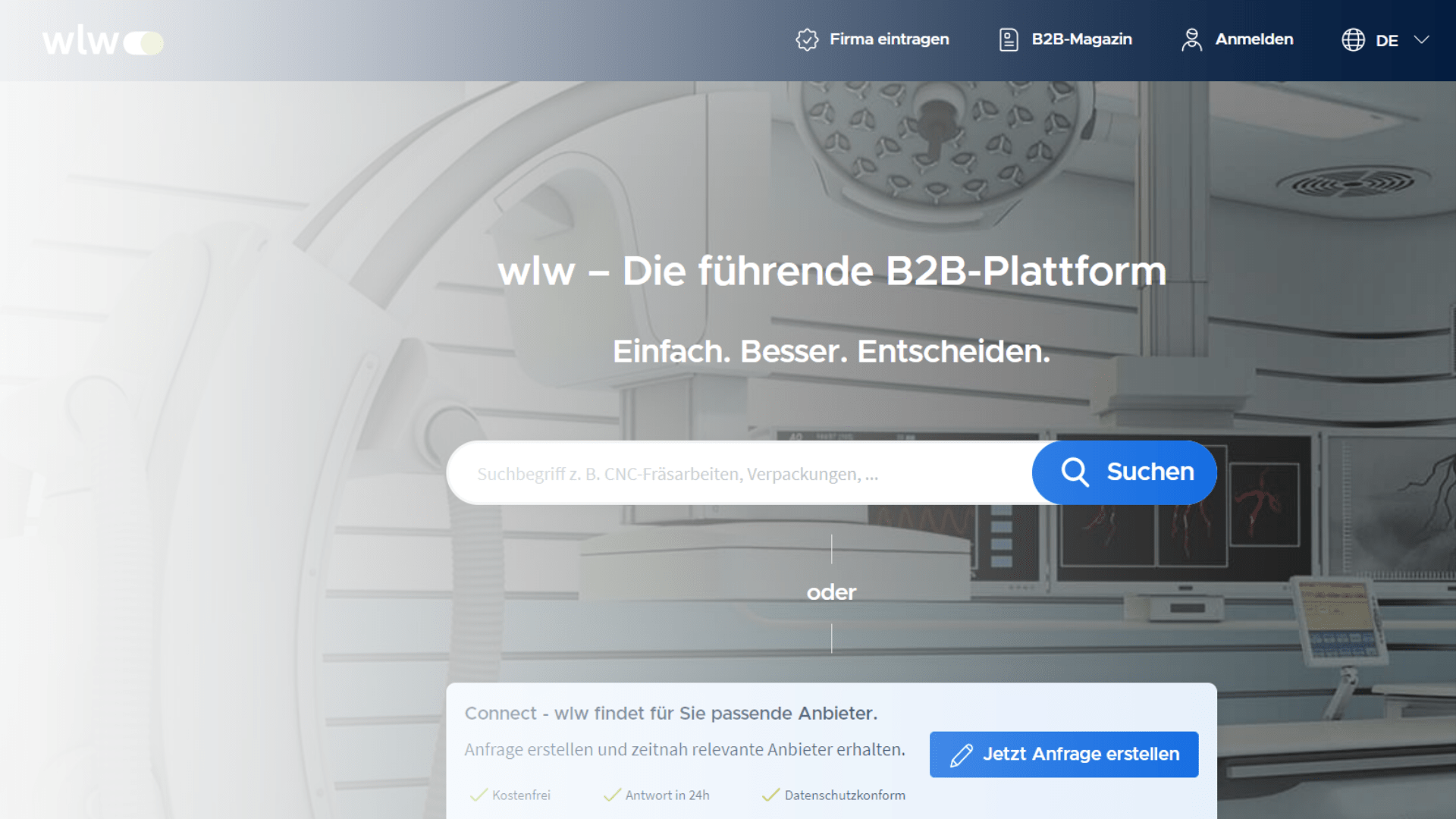Click the Jetzt Anfrage erstellen button
This screenshot has height=819, width=1456.
pyautogui.click(x=1063, y=755)
